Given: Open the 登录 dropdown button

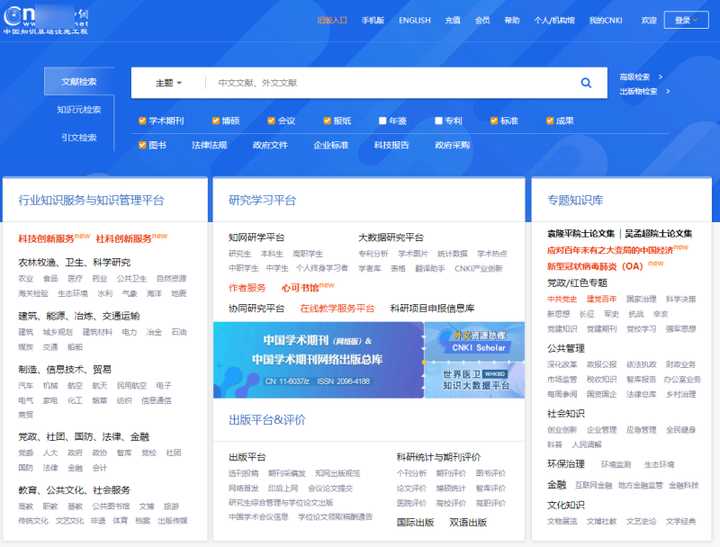Looking at the screenshot, I should pyautogui.click(x=688, y=20).
